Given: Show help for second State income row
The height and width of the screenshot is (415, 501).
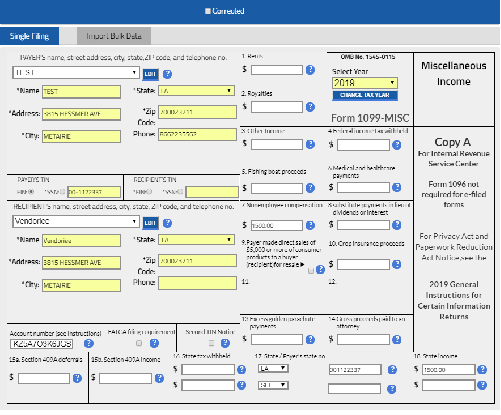Looking at the screenshot, I should [482, 385].
